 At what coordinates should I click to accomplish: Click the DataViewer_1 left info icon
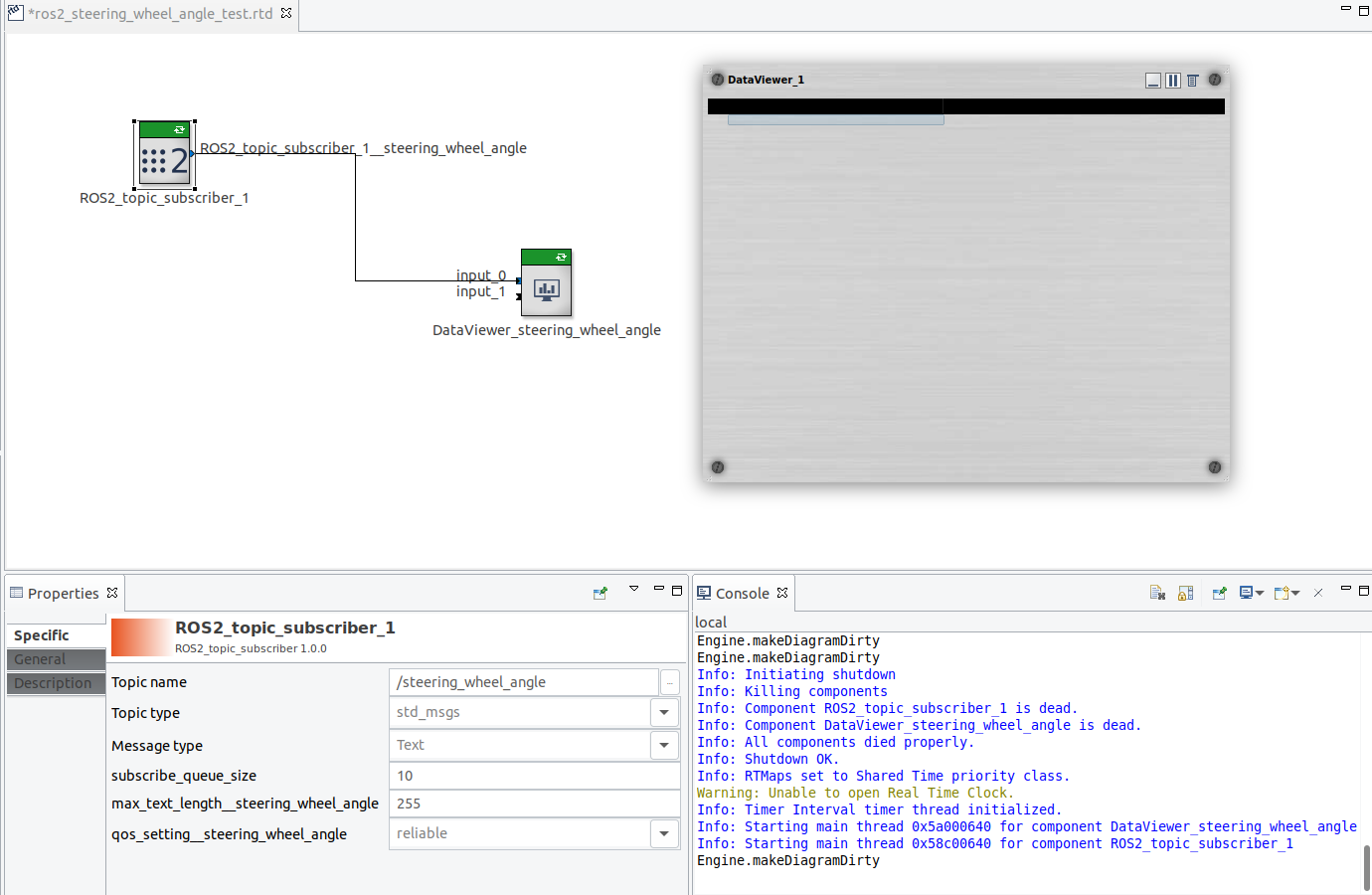(x=718, y=80)
